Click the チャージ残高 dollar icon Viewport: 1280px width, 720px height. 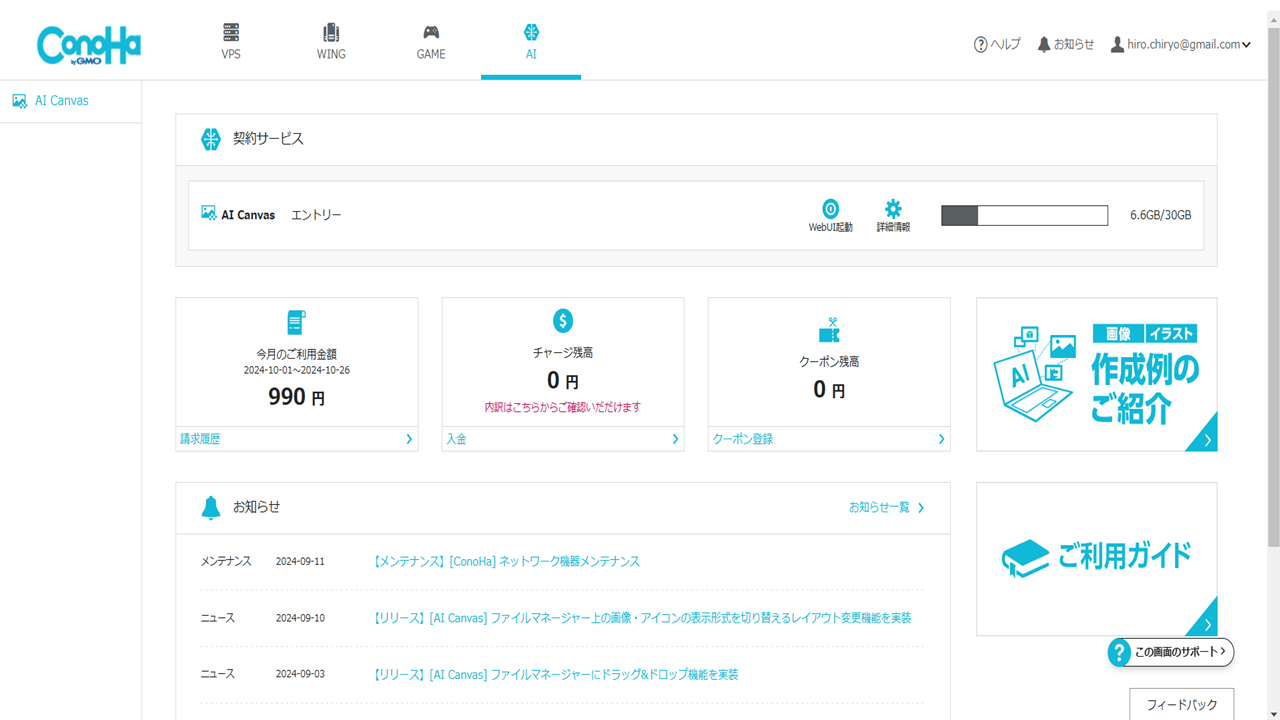tap(563, 321)
